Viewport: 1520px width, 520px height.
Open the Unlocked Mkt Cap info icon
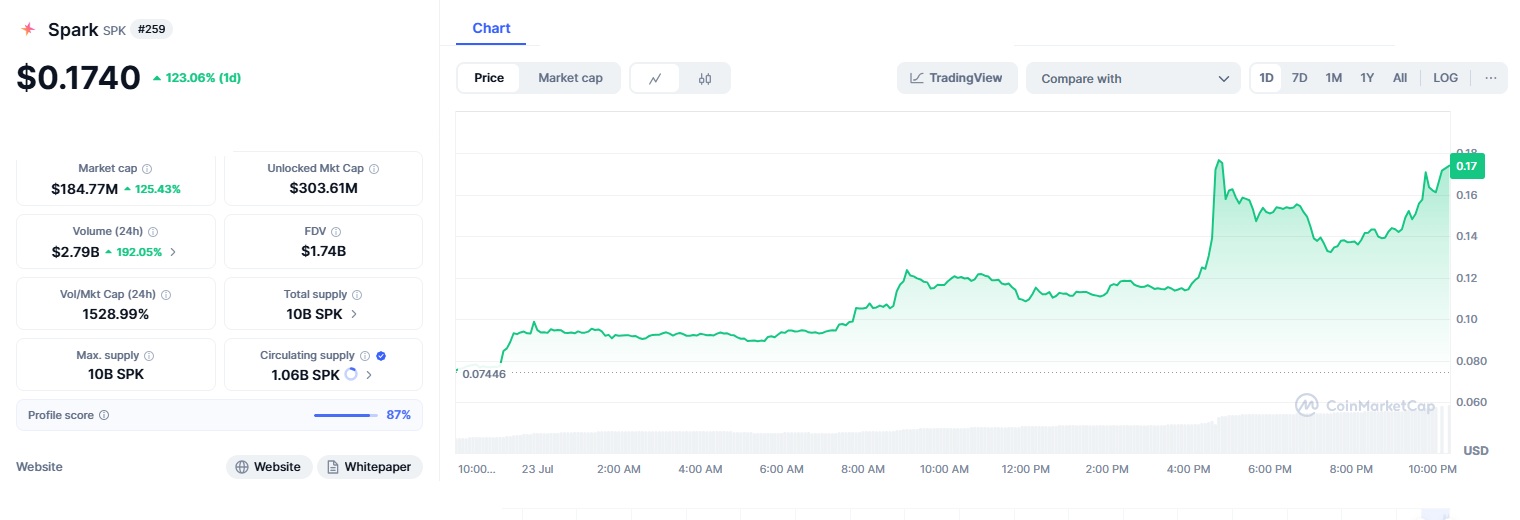pyautogui.click(x=374, y=169)
